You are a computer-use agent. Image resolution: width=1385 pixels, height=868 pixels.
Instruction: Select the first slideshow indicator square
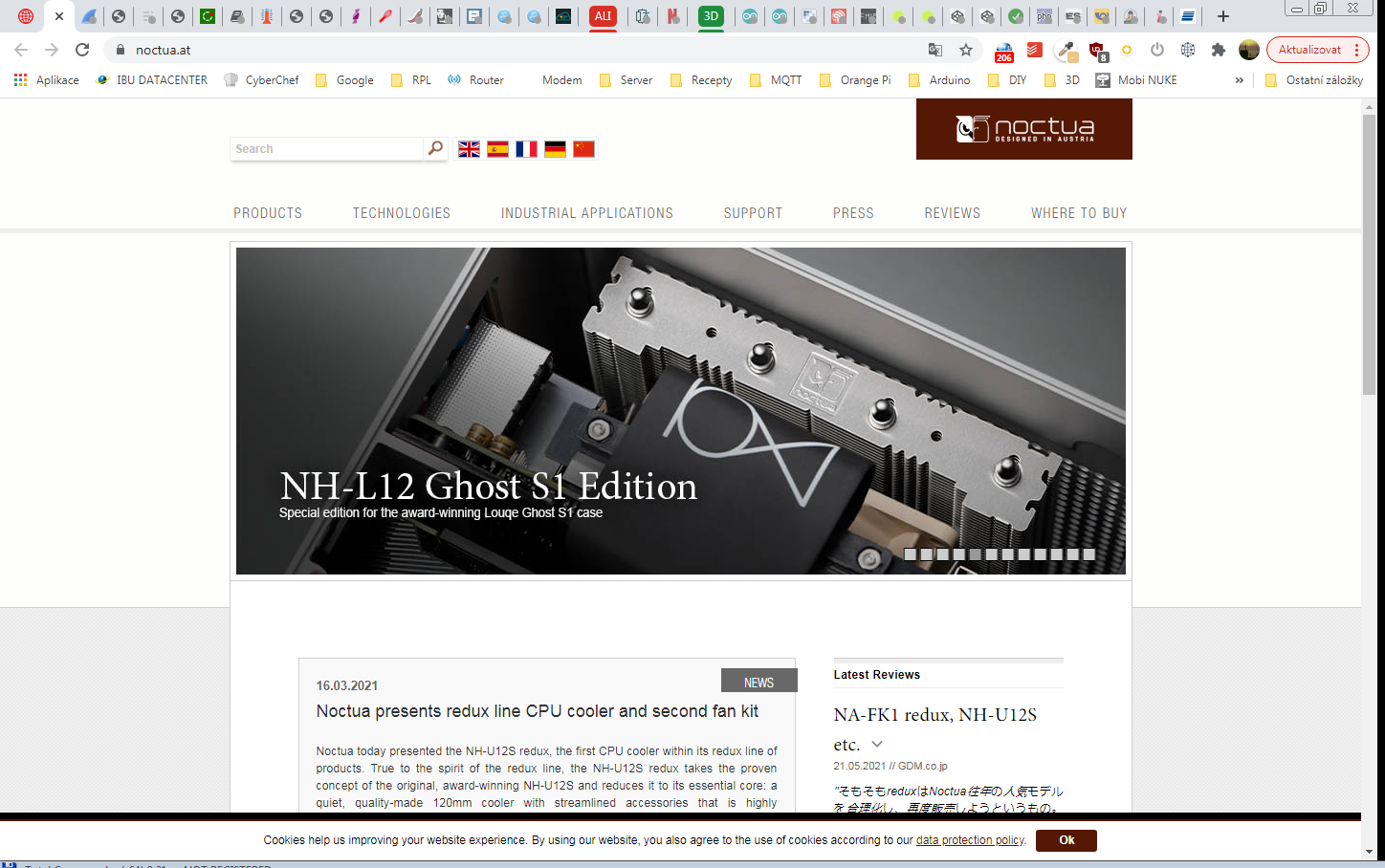pyautogui.click(x=911, y=554)
